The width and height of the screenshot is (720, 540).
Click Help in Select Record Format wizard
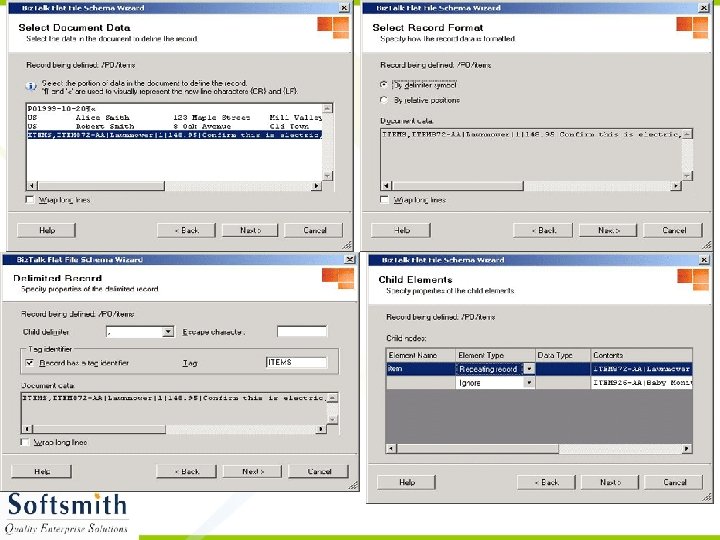point(401,230)
